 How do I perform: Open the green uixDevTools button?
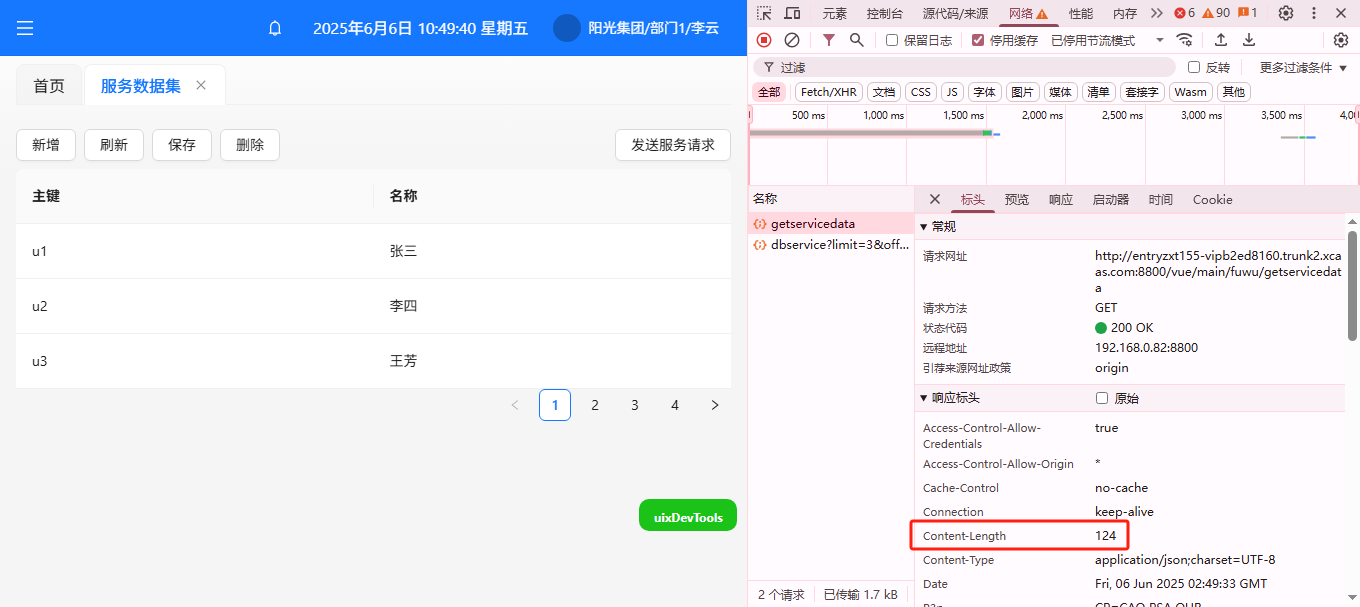(x=688, y=515)
